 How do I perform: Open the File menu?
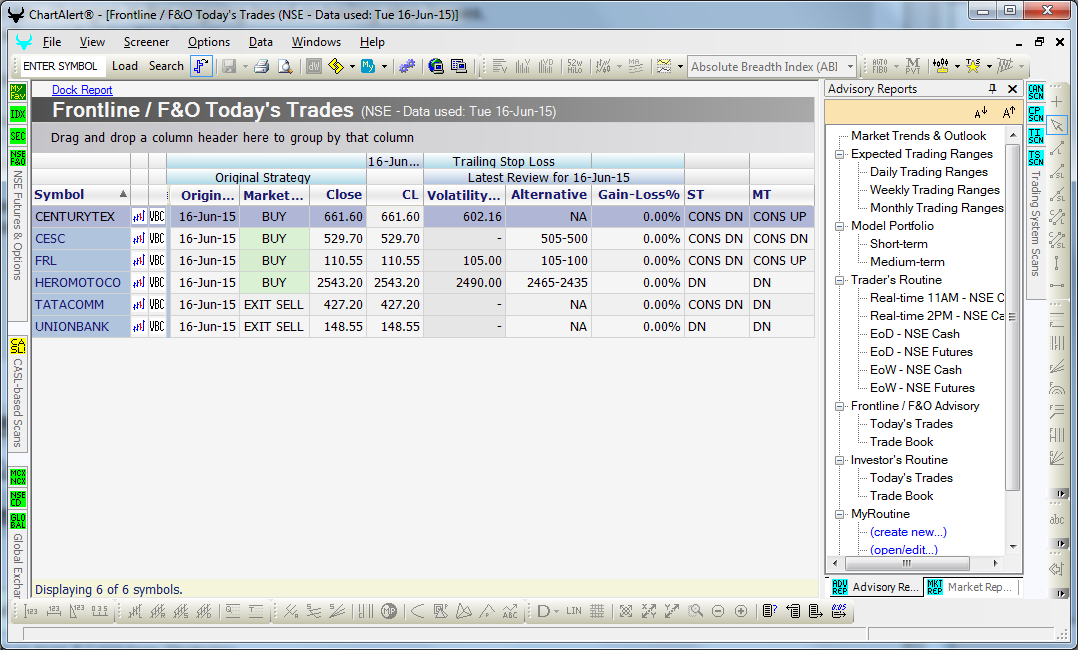tap(52, 42)
